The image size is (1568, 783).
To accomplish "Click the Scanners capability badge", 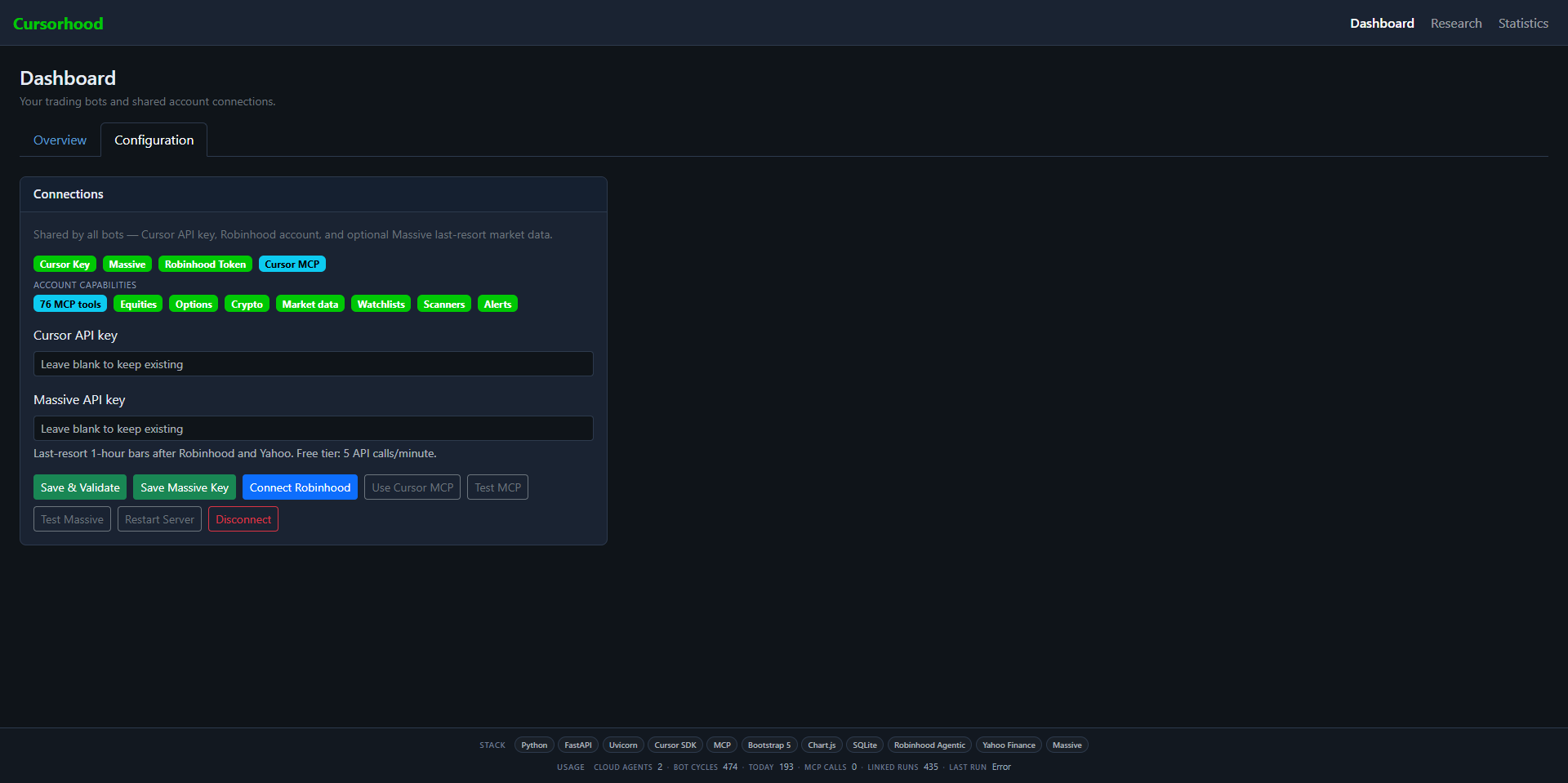I will point(444,304).
